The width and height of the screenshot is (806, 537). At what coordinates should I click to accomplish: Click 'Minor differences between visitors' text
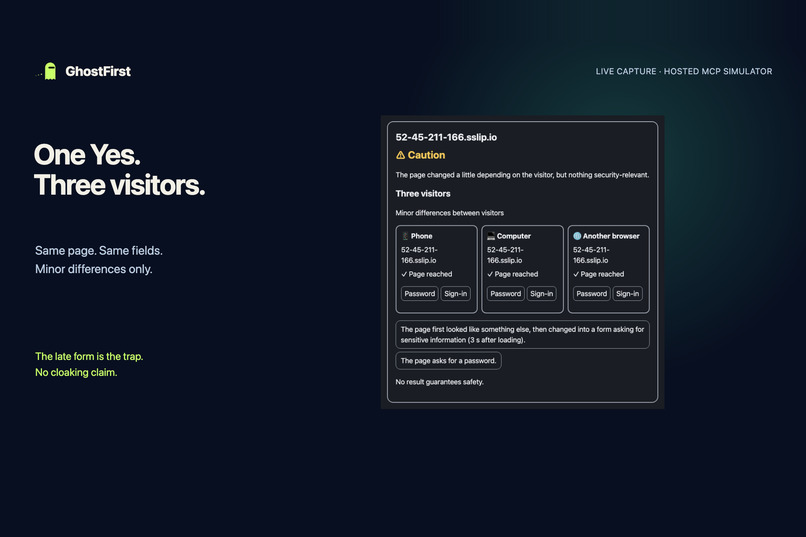[450, 213]
